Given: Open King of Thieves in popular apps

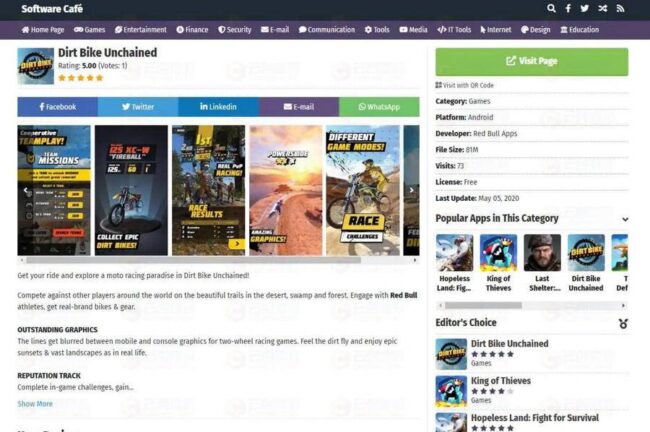Looking at the screenshot, I should pos(498,263).
